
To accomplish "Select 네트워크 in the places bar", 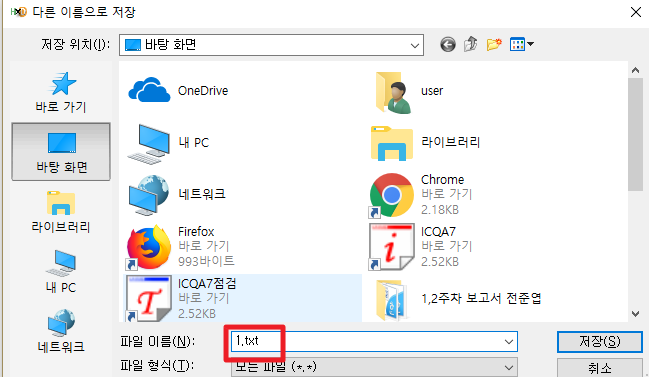I will 61,331.
